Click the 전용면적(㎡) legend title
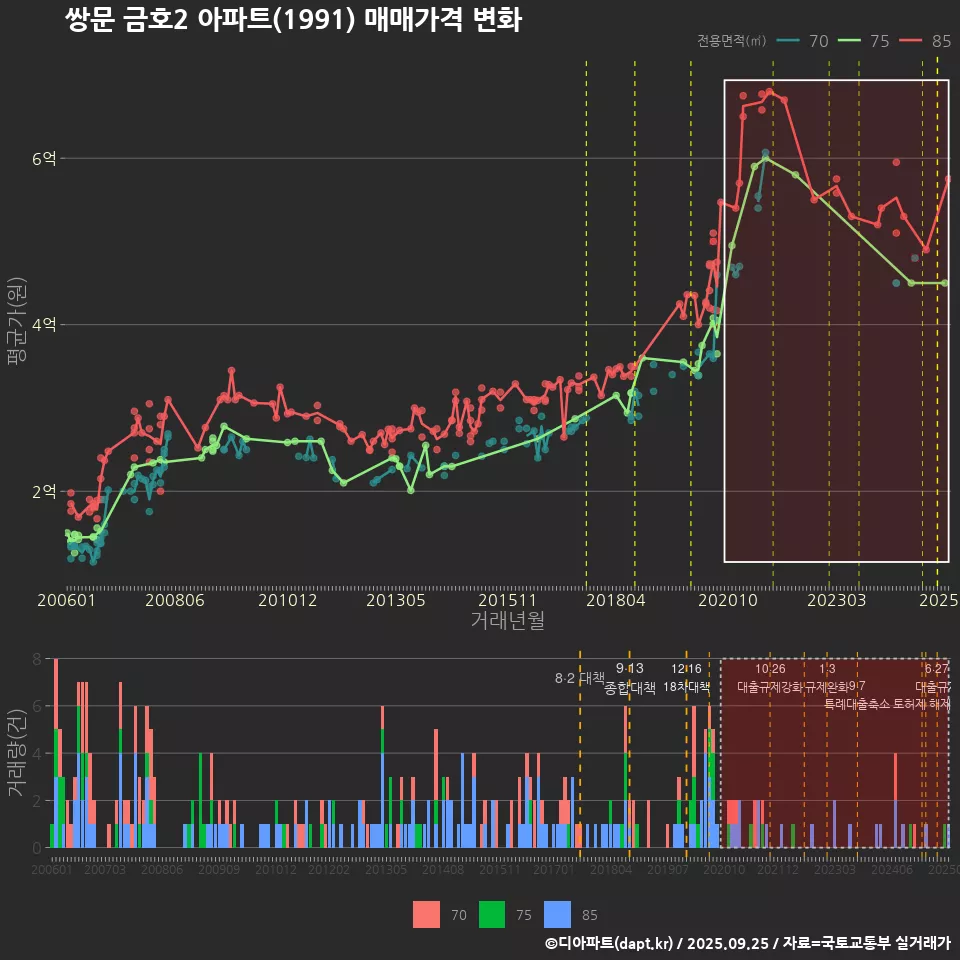The height and width of the screenshot is (960, 960). coord(731,41)
